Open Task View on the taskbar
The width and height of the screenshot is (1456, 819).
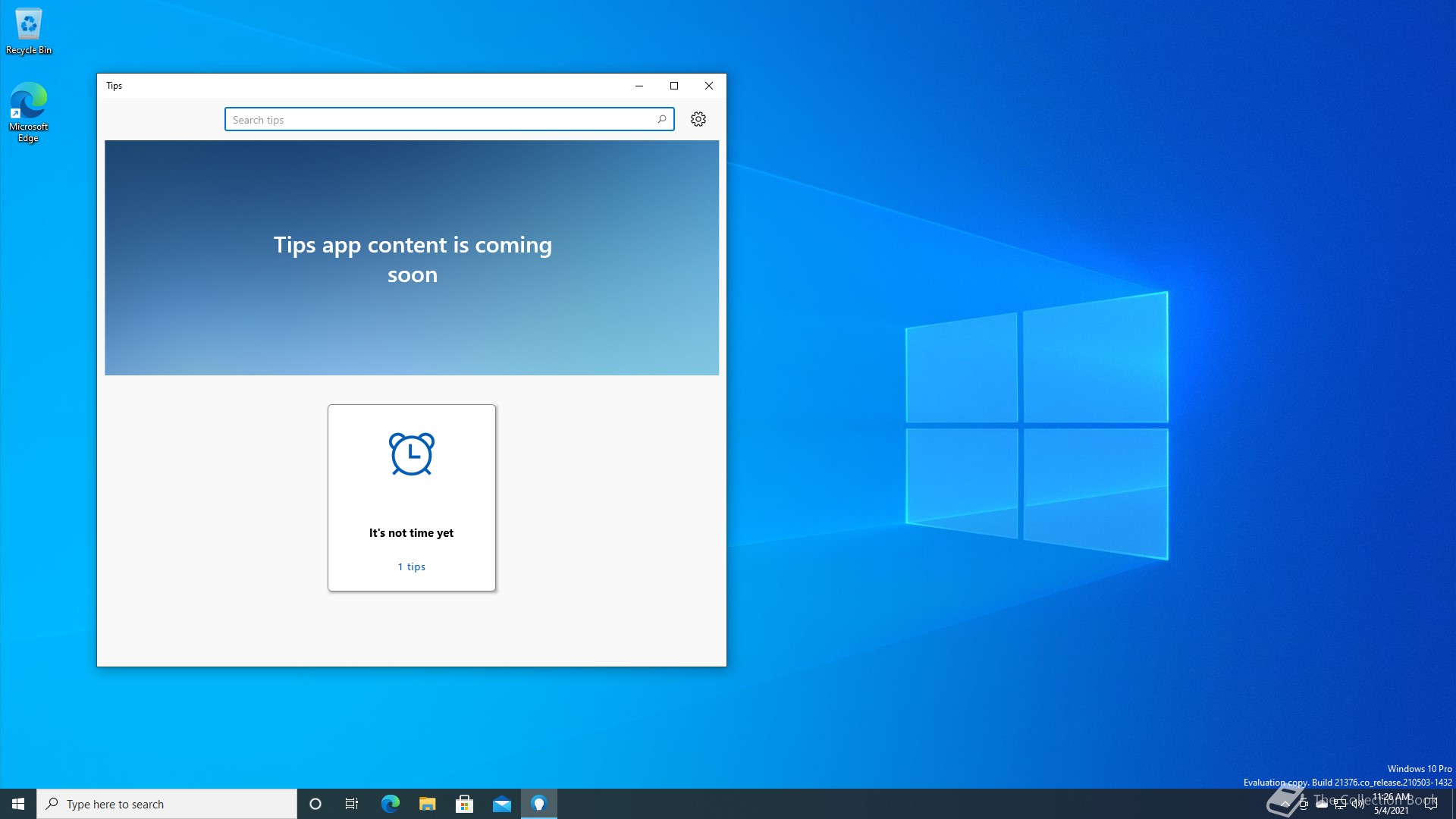tap(352, 804)
